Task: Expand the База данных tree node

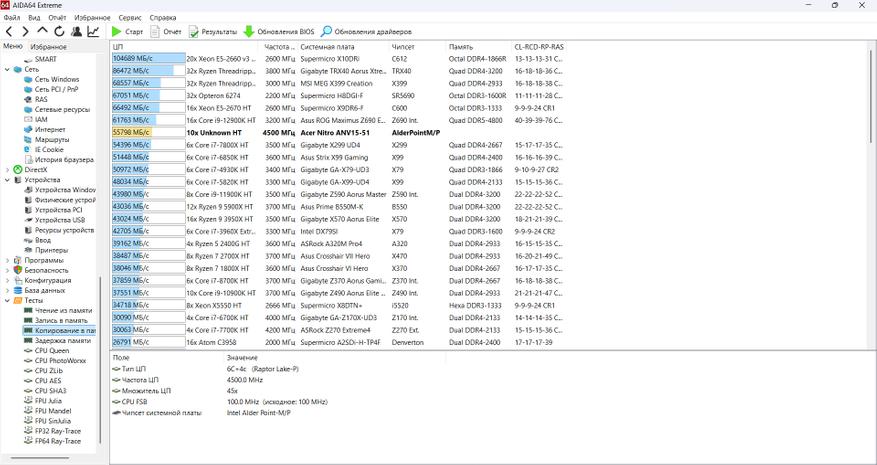Action: [x=7, y=290]
